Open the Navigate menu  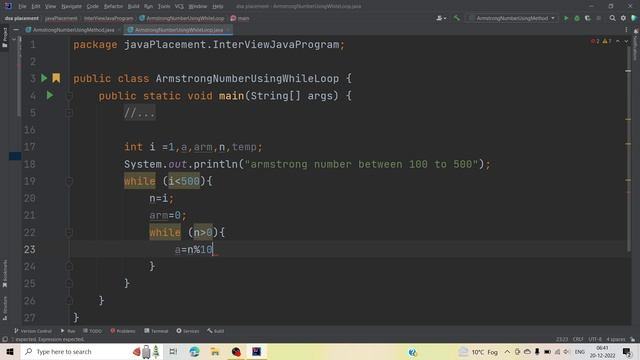(71, 6)
